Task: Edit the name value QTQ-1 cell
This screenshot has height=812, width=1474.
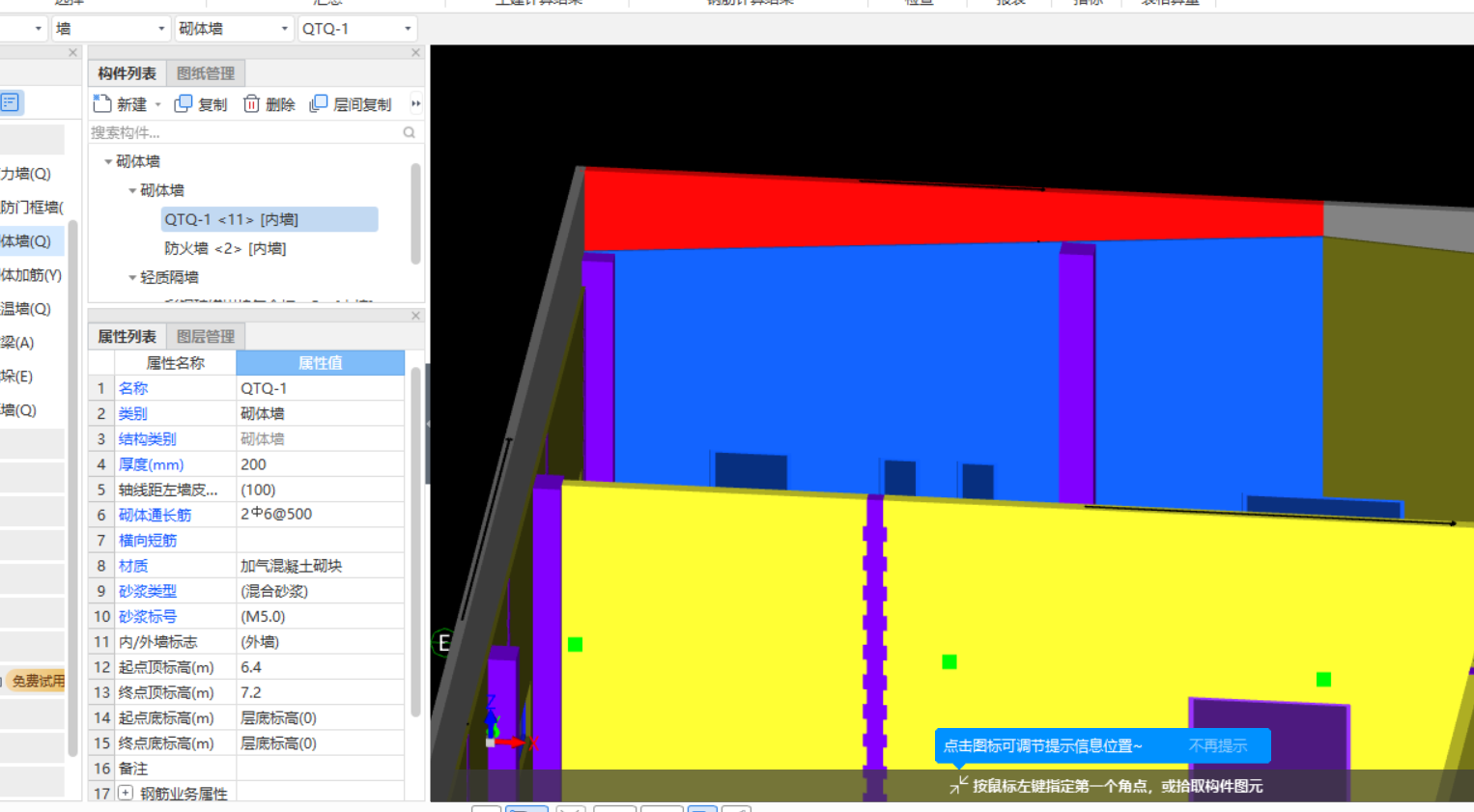Action: click(320, 388)
